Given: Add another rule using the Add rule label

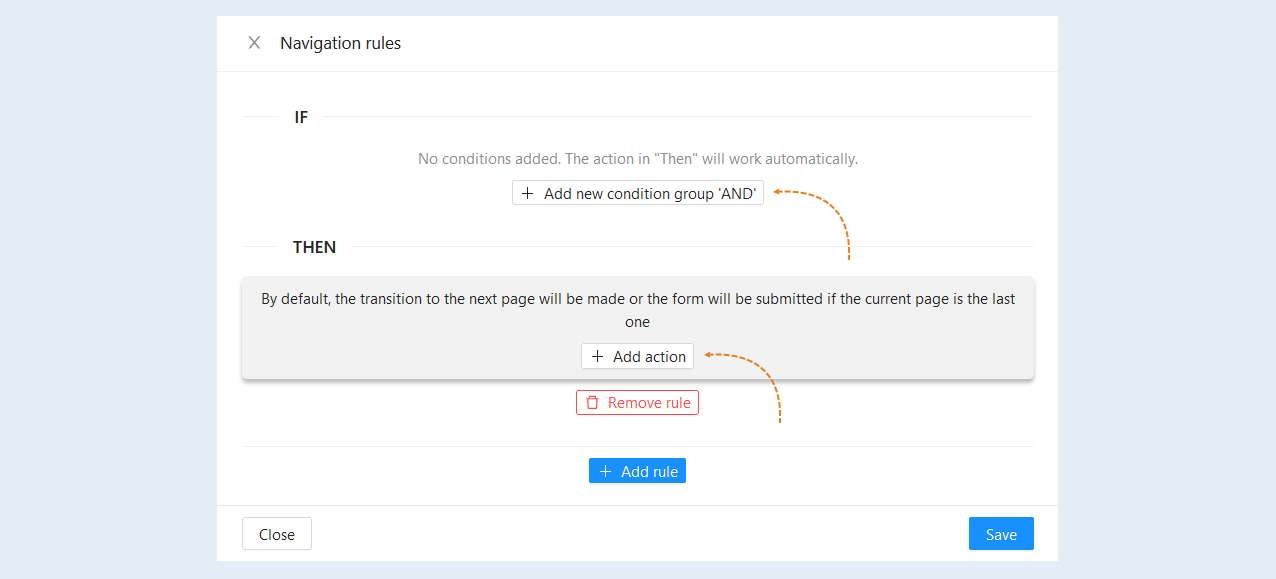Looking at the screenshot, I should 650,472.
